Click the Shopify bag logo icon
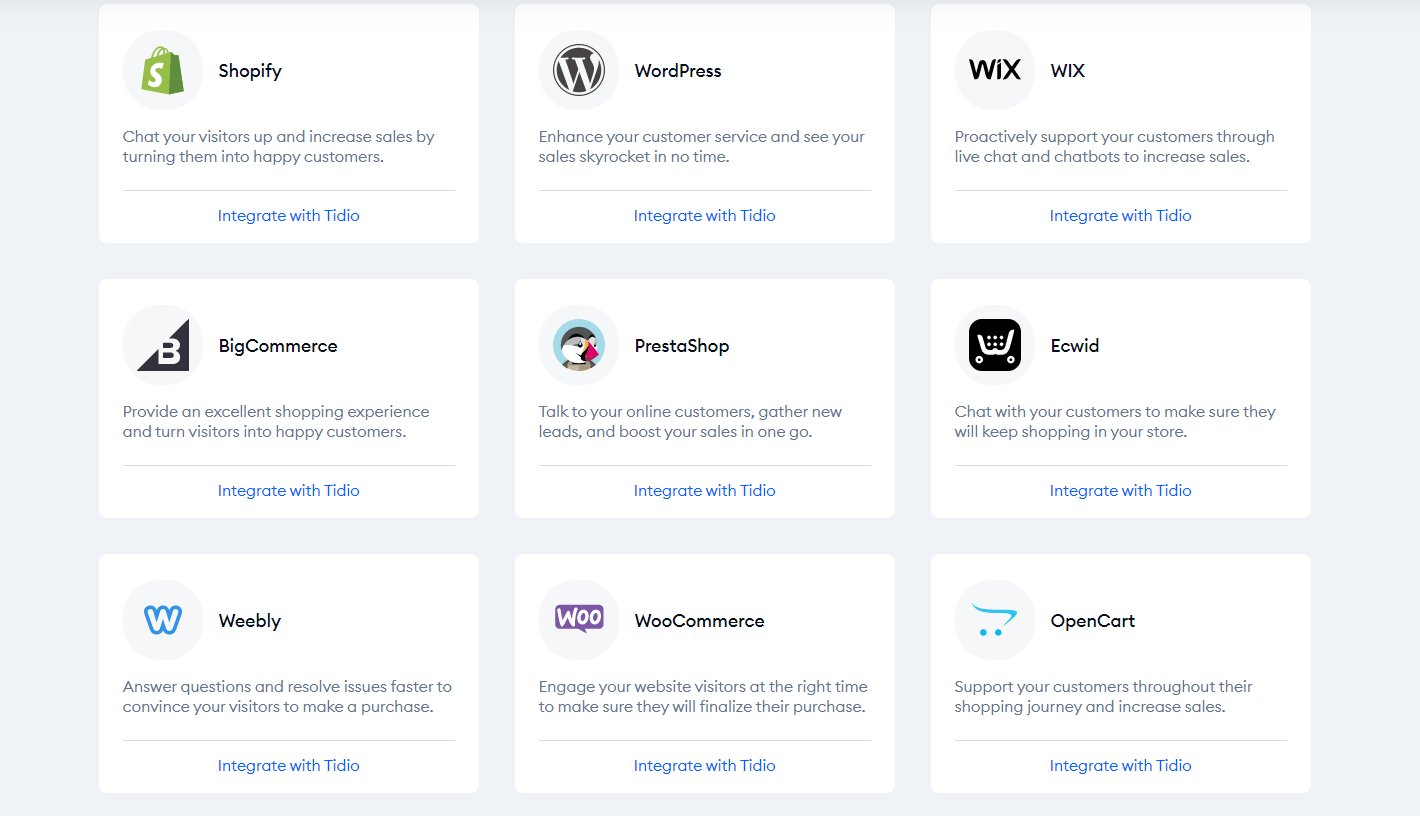1420x816 pixels. coord(163,70)
